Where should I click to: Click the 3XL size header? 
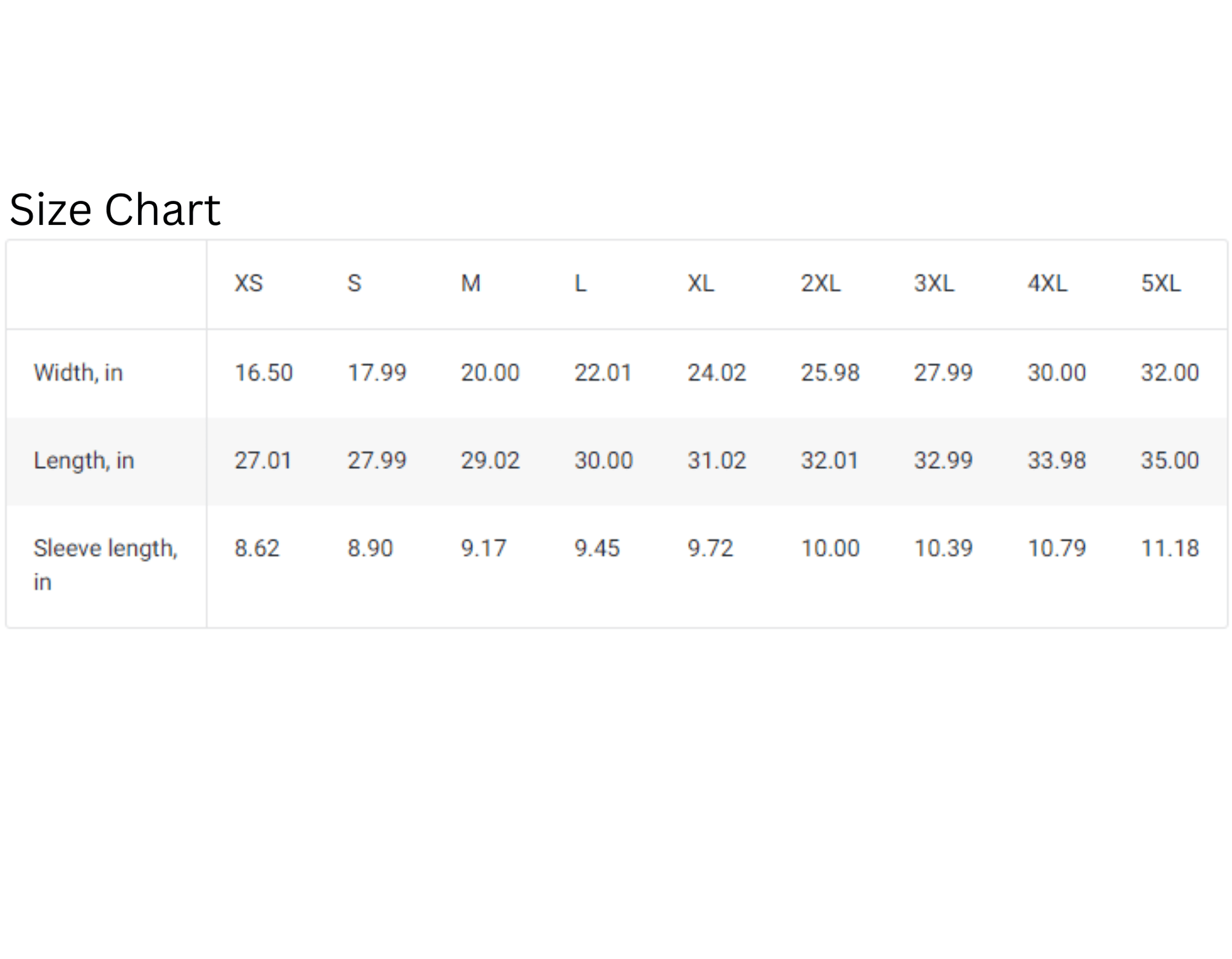point(934,283)
